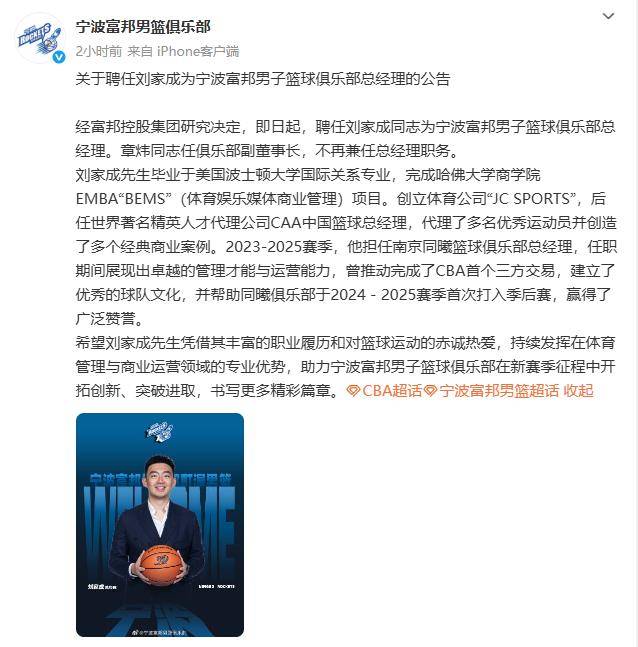Select the announcement title line 关于聘任刘家成
This screenshot has height=647, width=638.
(262, 78)
